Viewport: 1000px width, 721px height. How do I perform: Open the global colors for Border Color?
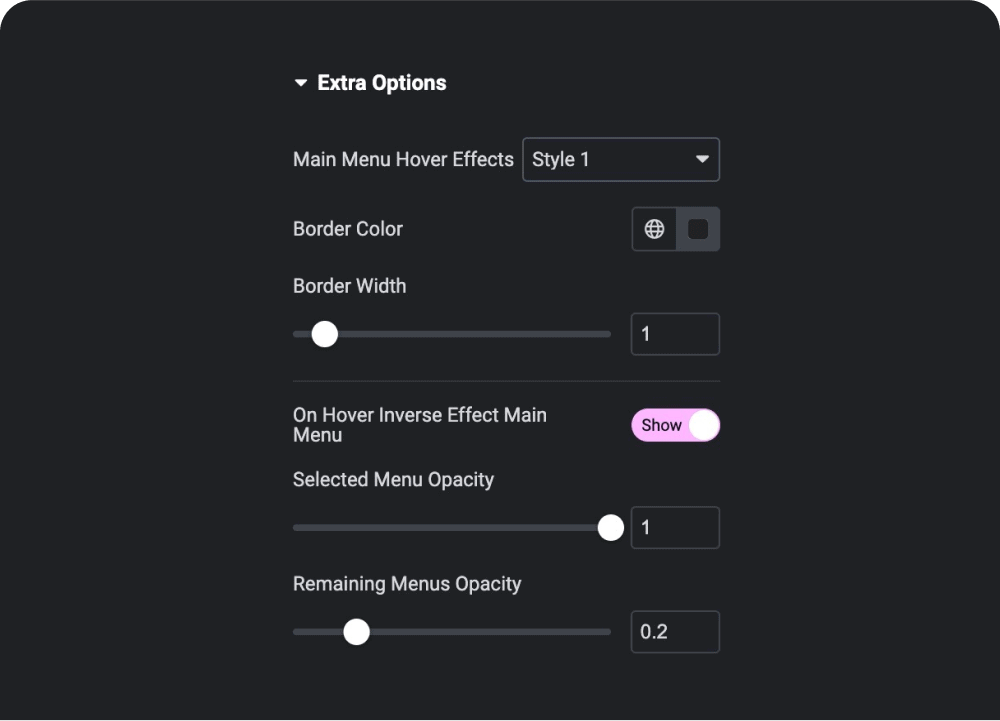tap(654, 229)
